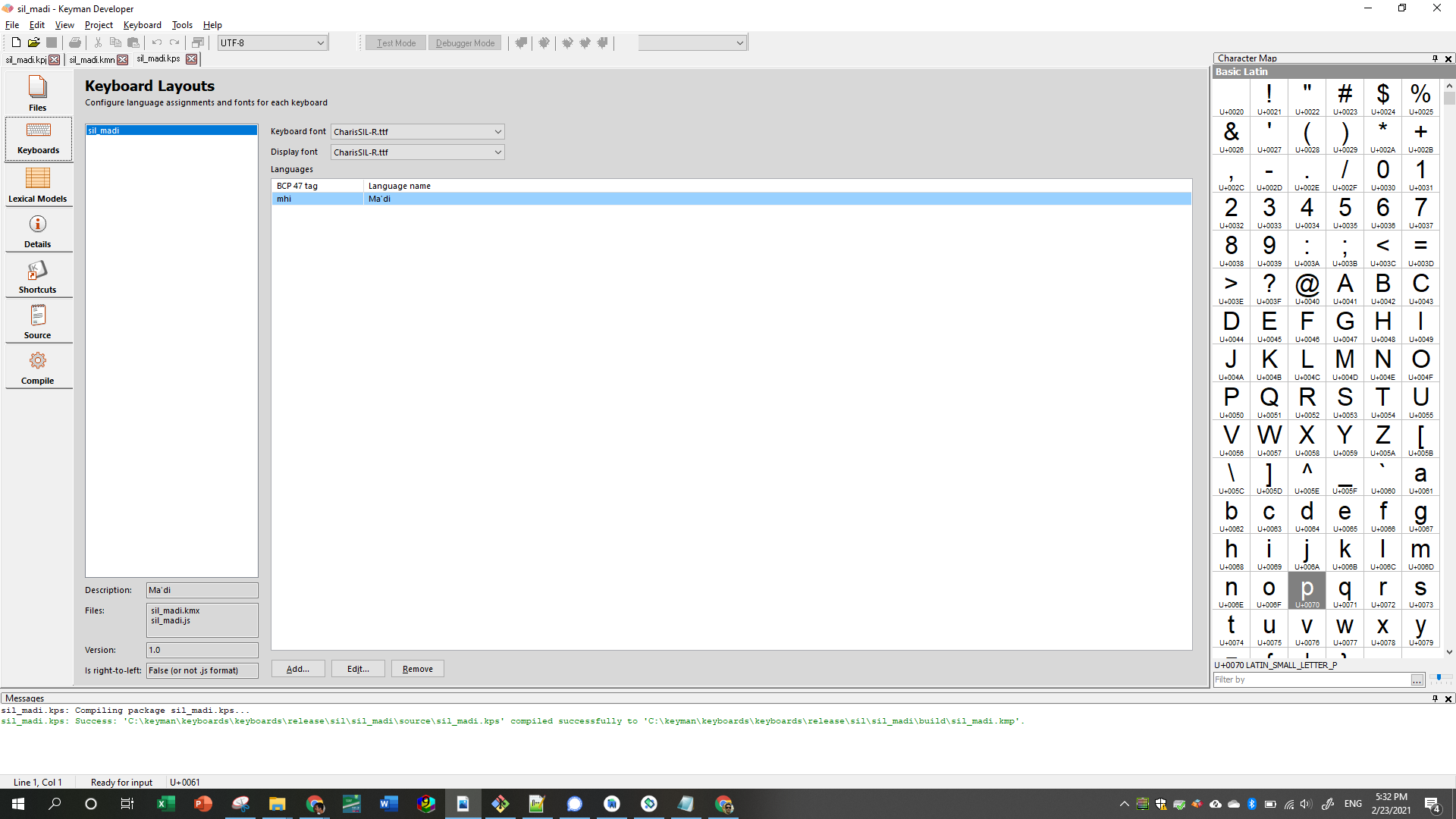This screenshot has width=1456, height=819.
Task: Open the Keyboards section in sidebar
Action: (38, 139)
